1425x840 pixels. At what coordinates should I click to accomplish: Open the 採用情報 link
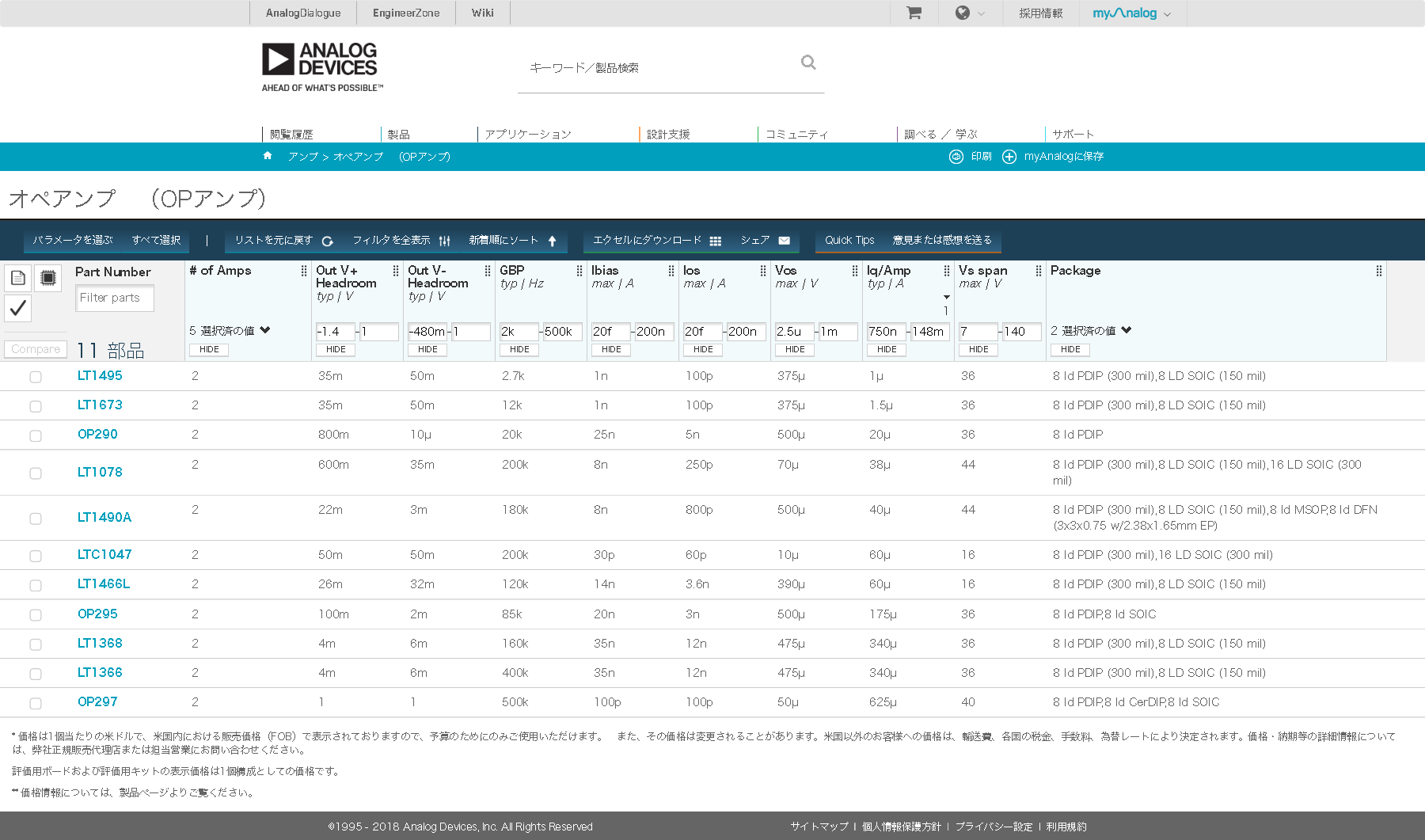tap(1040, 13)
